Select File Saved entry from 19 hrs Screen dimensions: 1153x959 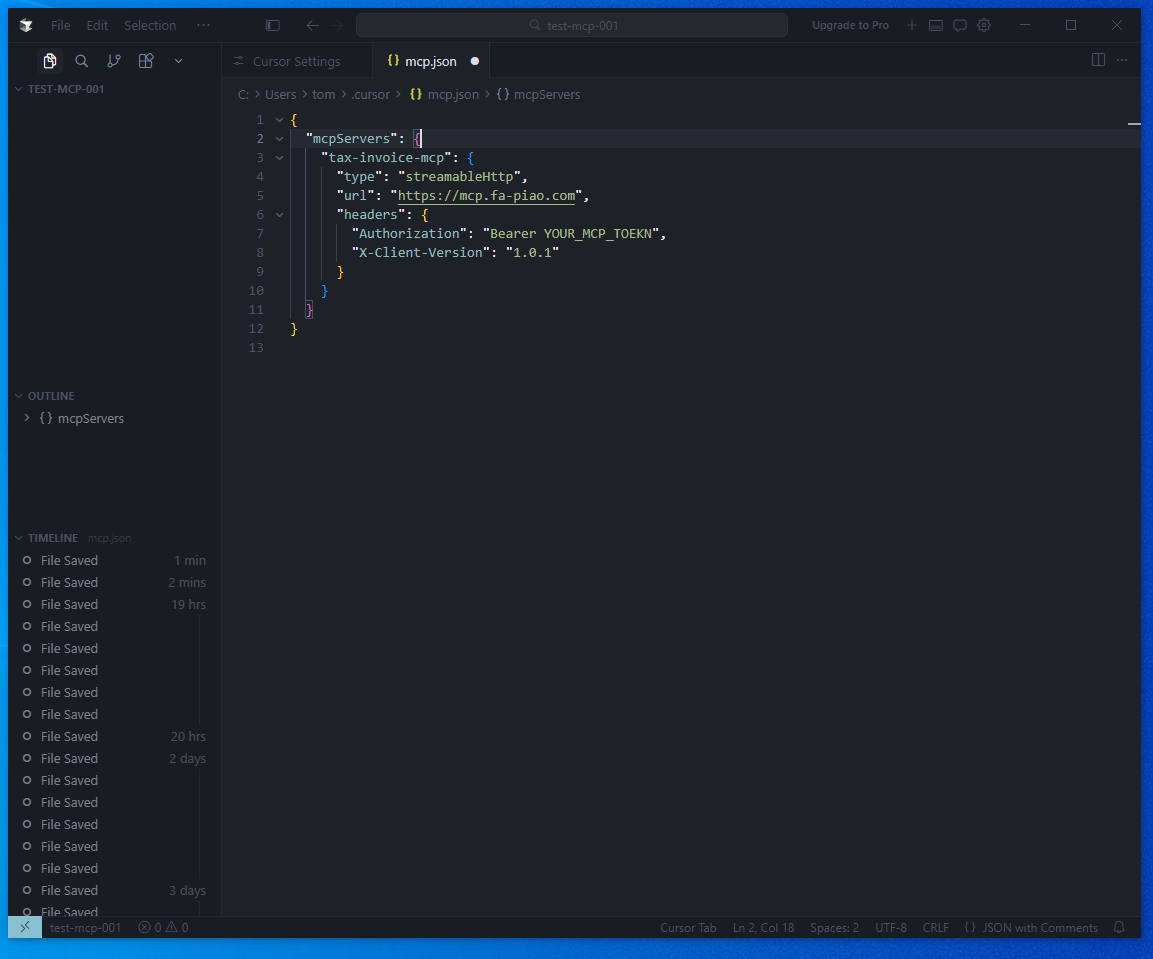[114, 605]
